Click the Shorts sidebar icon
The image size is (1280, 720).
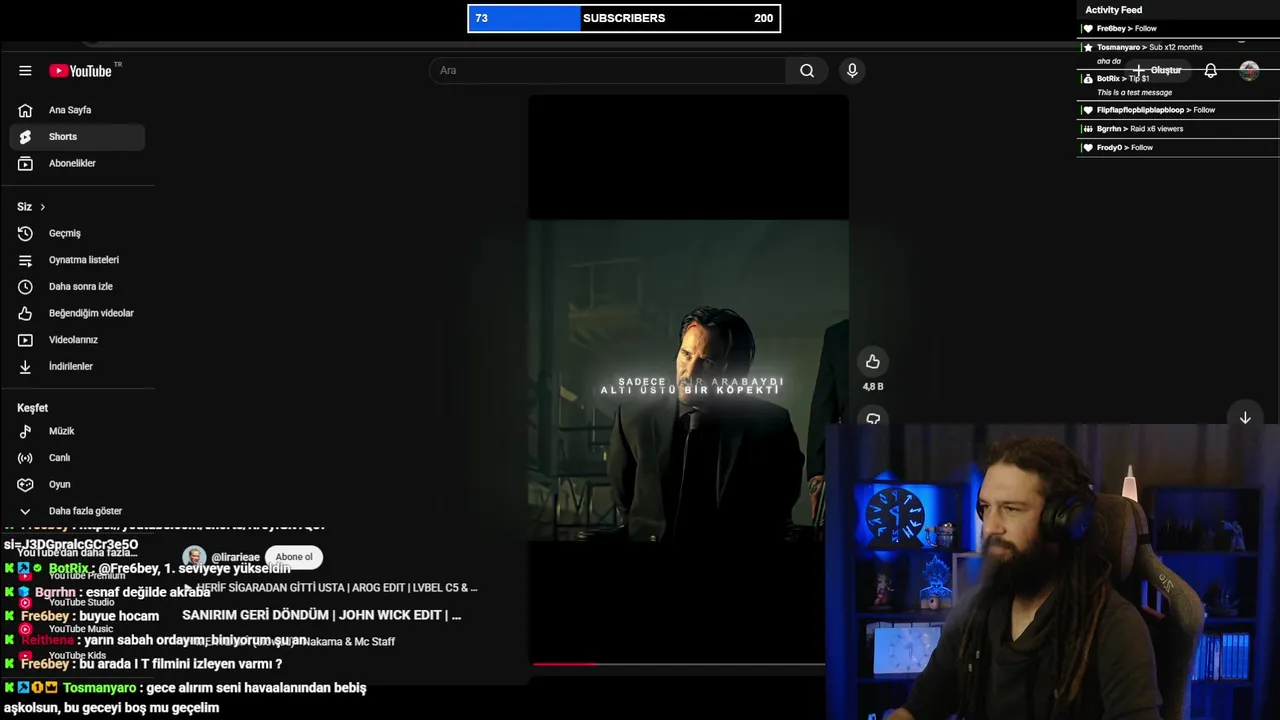pyautogui.click(x=26, y=137)
